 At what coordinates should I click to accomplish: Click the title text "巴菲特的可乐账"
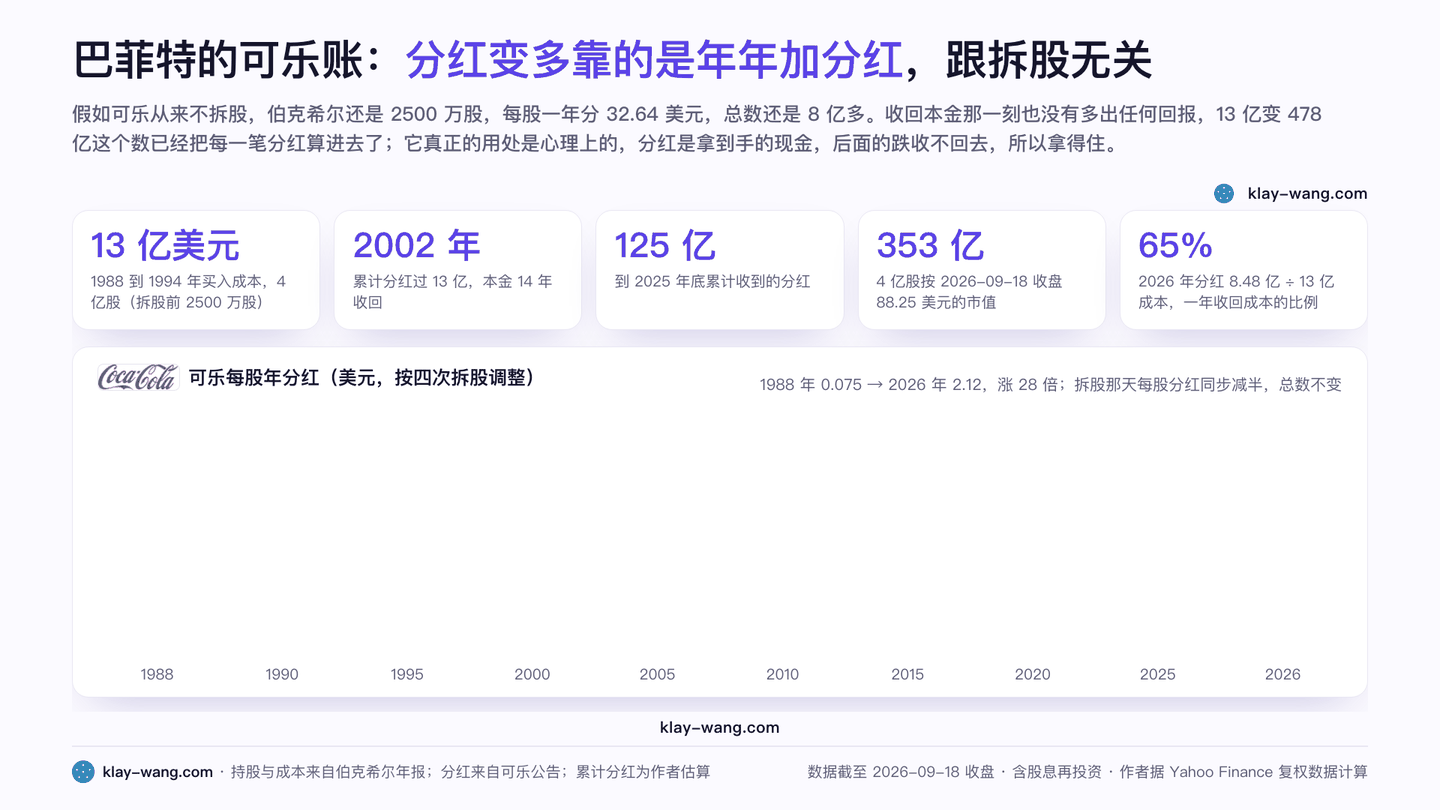tap(220, 61)
